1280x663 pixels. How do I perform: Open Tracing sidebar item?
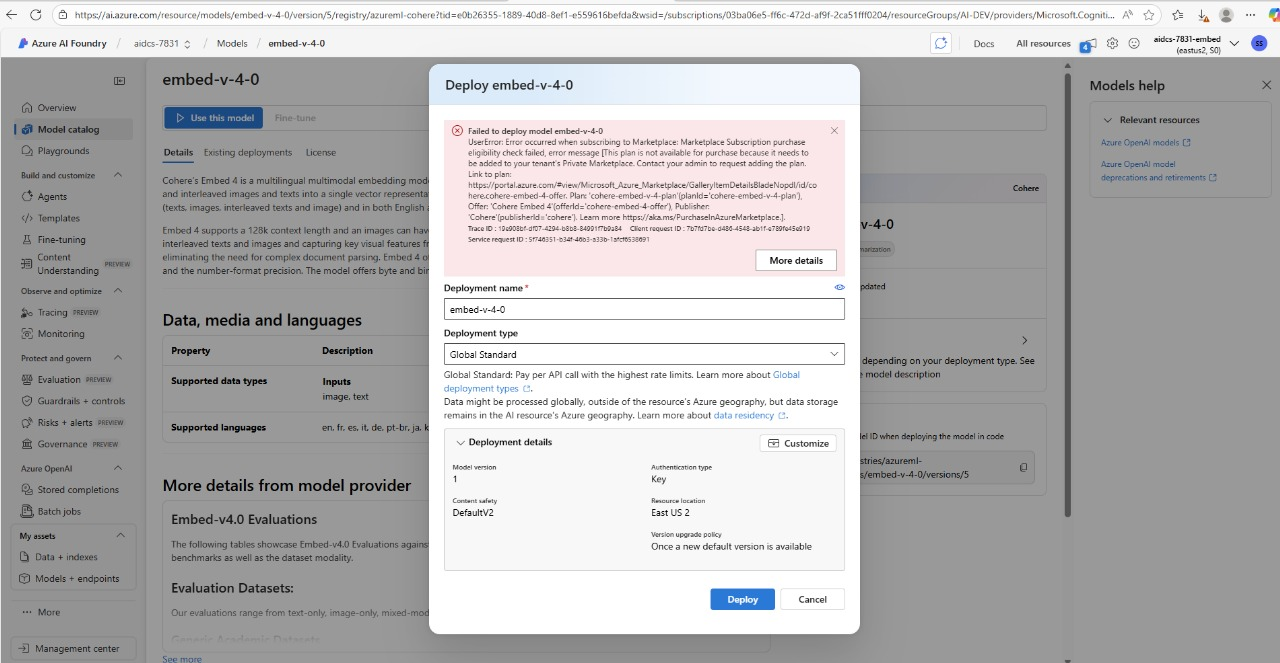(x=52, y=313)
